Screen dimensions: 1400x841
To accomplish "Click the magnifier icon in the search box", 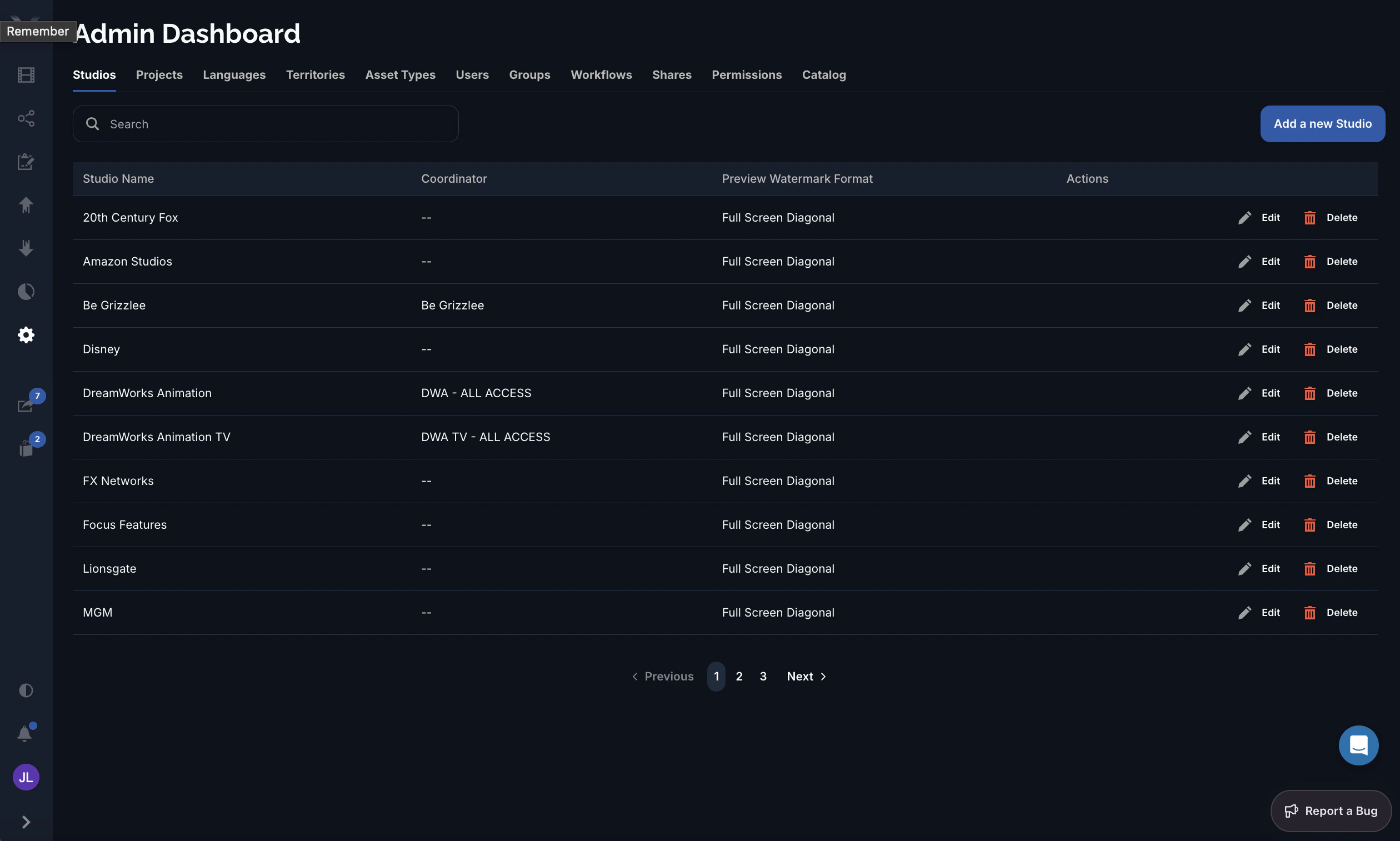I will [92, 123].
